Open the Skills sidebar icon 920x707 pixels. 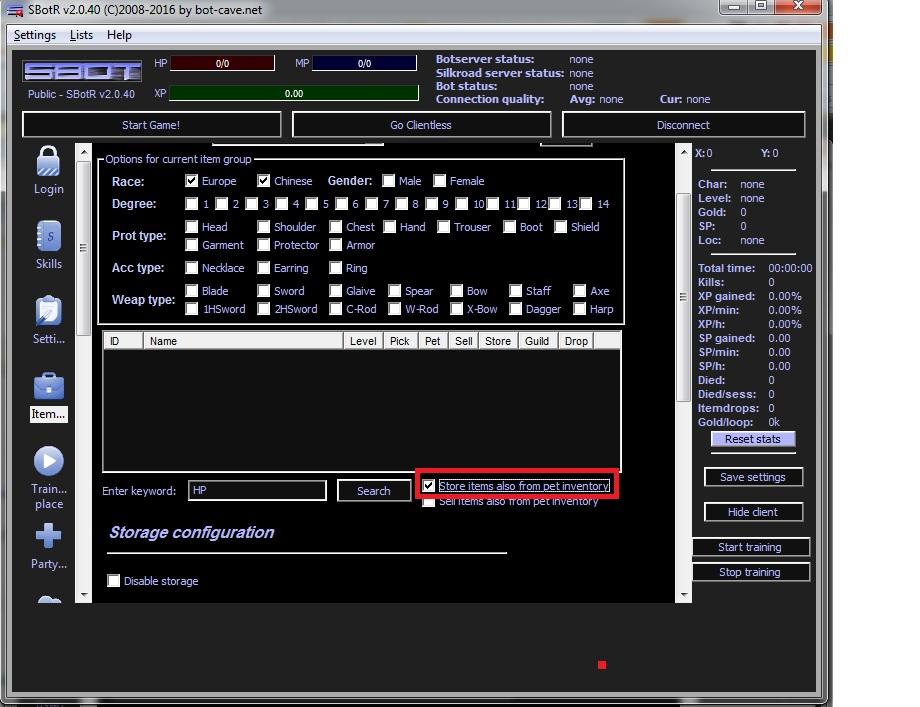click(48, 236)
